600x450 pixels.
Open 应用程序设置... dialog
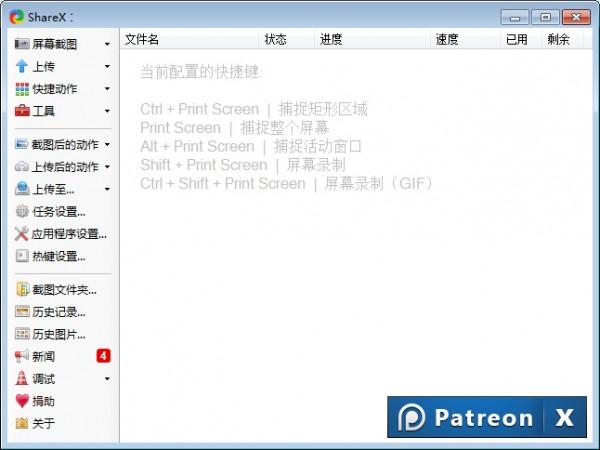click(69, 233)
